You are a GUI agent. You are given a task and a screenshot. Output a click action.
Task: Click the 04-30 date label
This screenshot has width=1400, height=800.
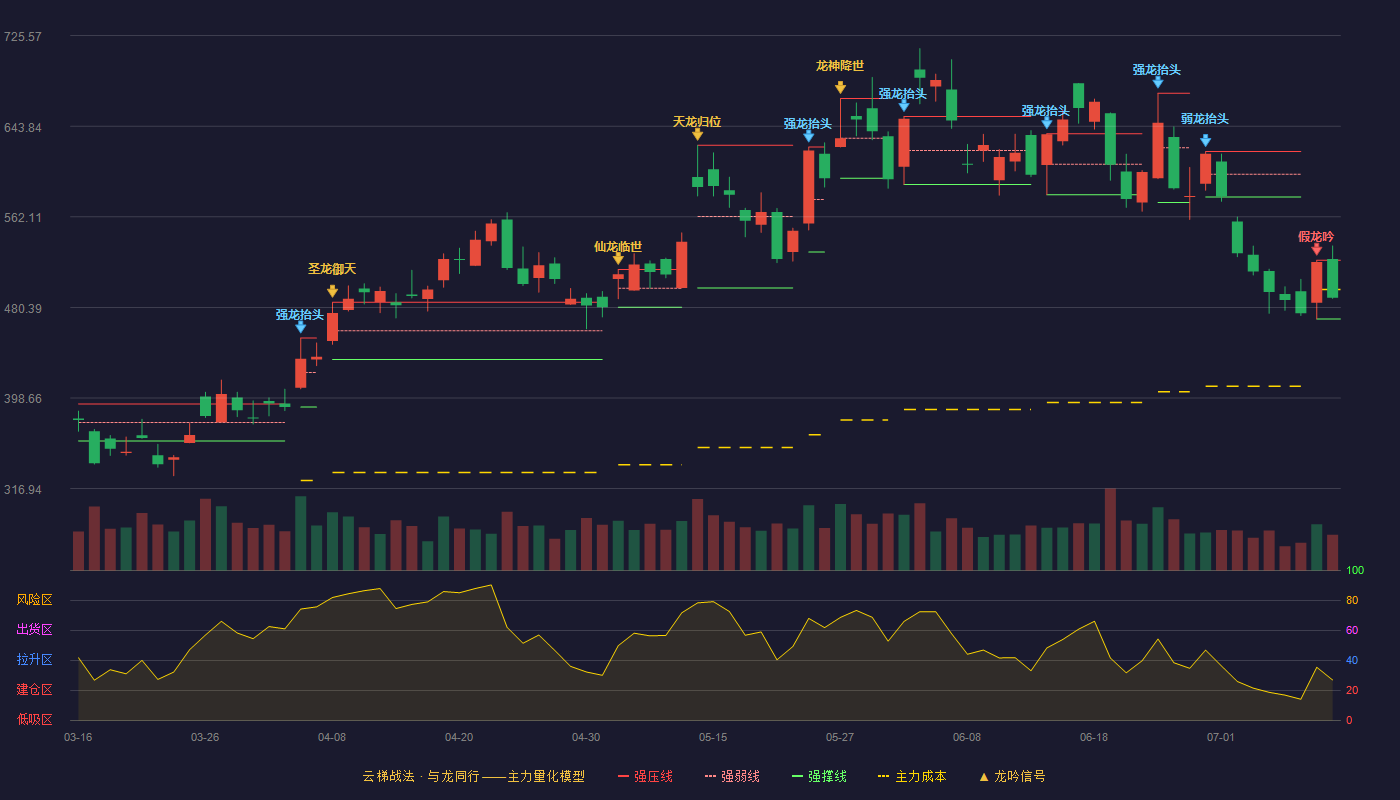click(x=586, y=737)
